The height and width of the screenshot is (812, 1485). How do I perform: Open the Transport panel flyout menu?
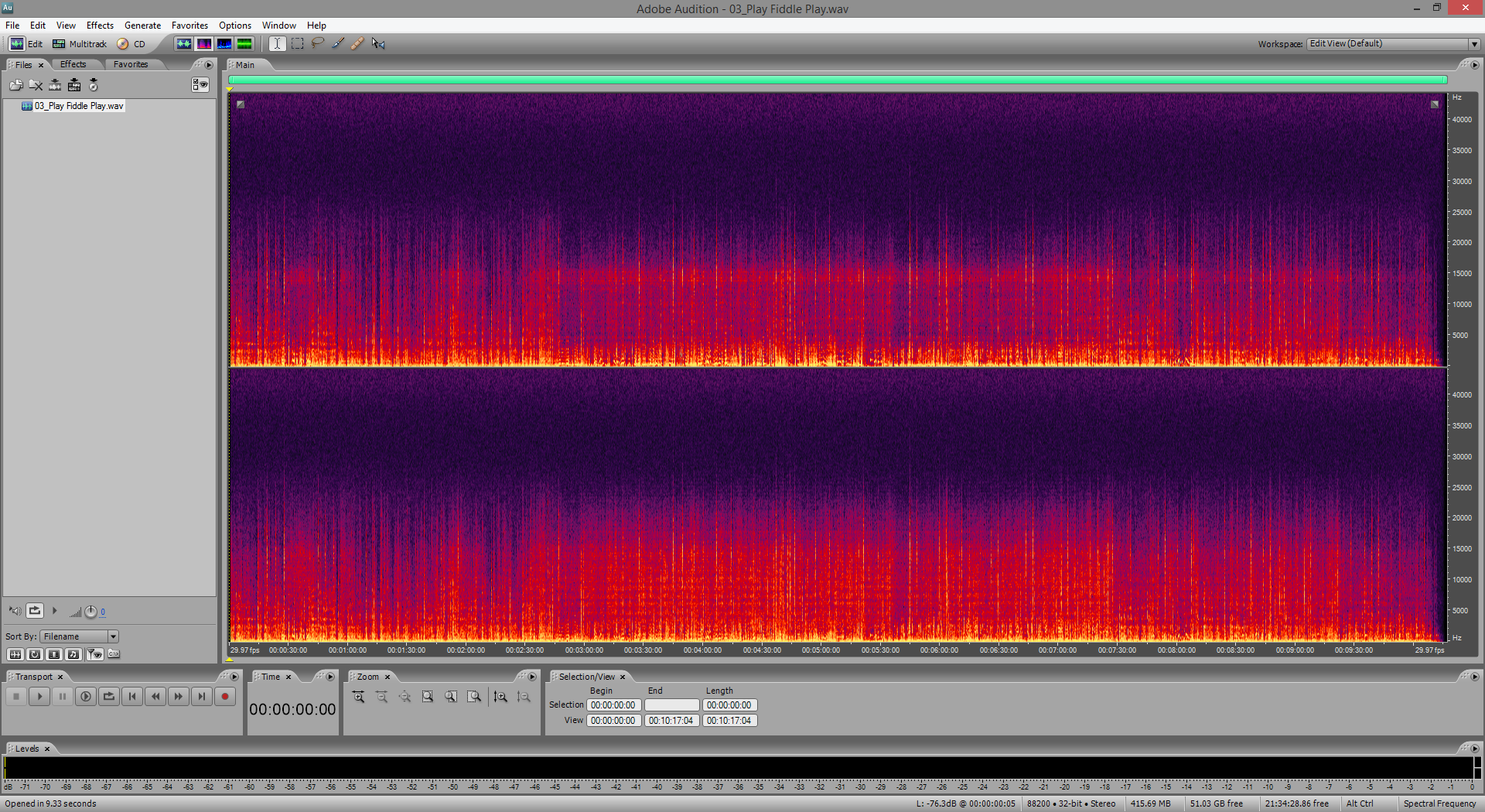click(x=234, y=677)
